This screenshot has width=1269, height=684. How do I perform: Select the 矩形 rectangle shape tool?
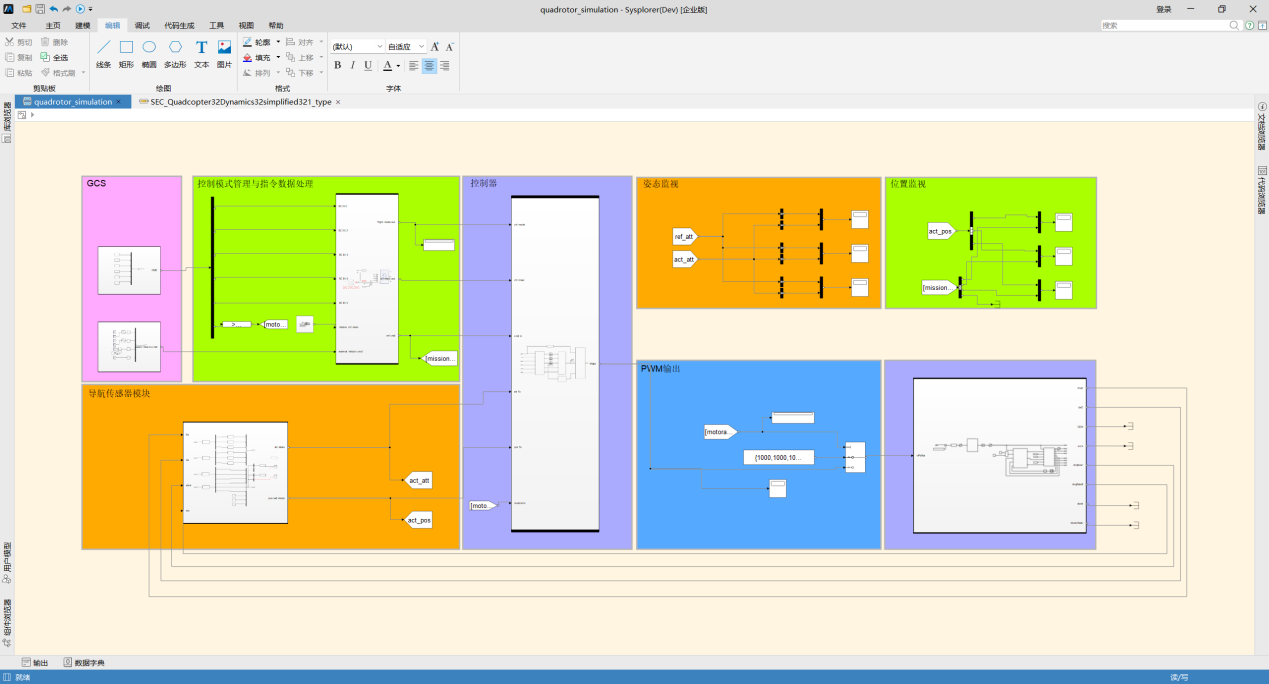126,52
